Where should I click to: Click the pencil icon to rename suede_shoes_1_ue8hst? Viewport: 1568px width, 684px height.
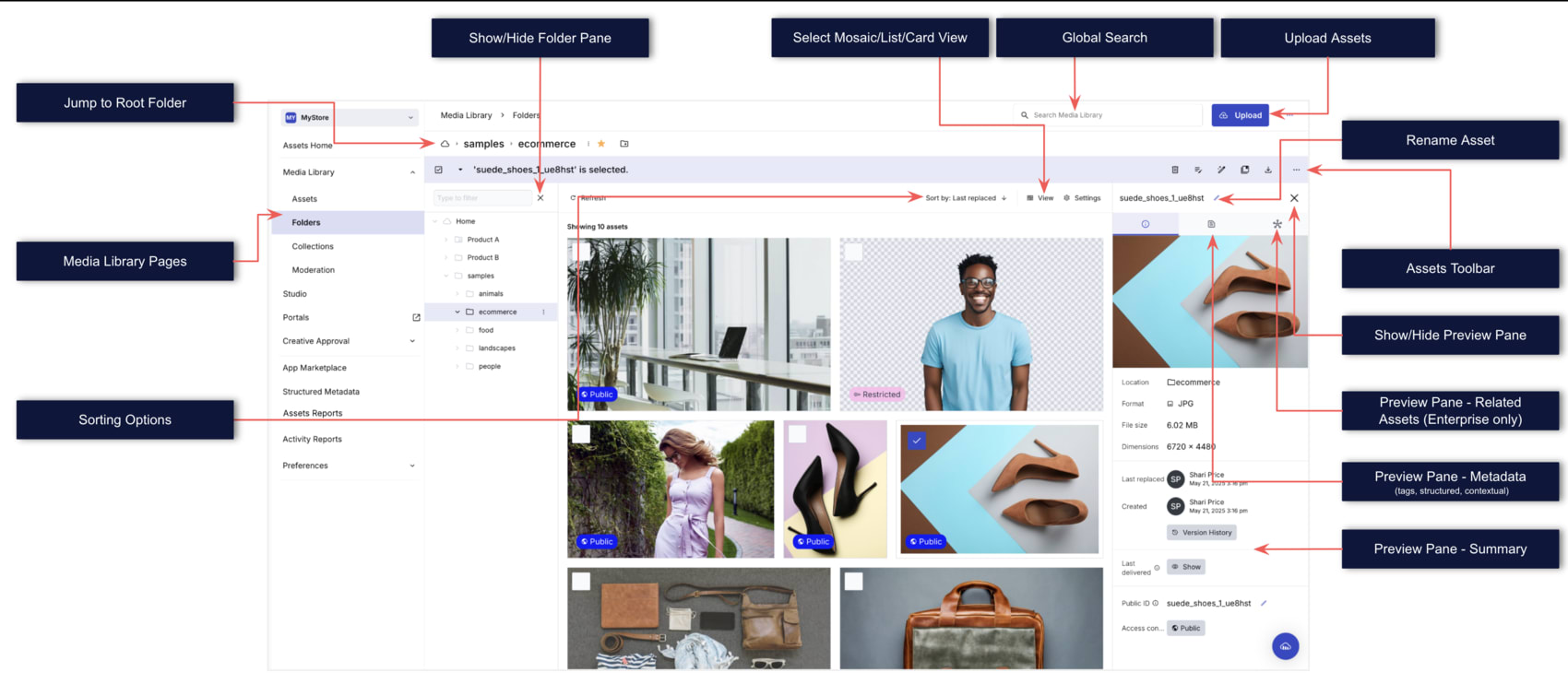coord(1218,198)
